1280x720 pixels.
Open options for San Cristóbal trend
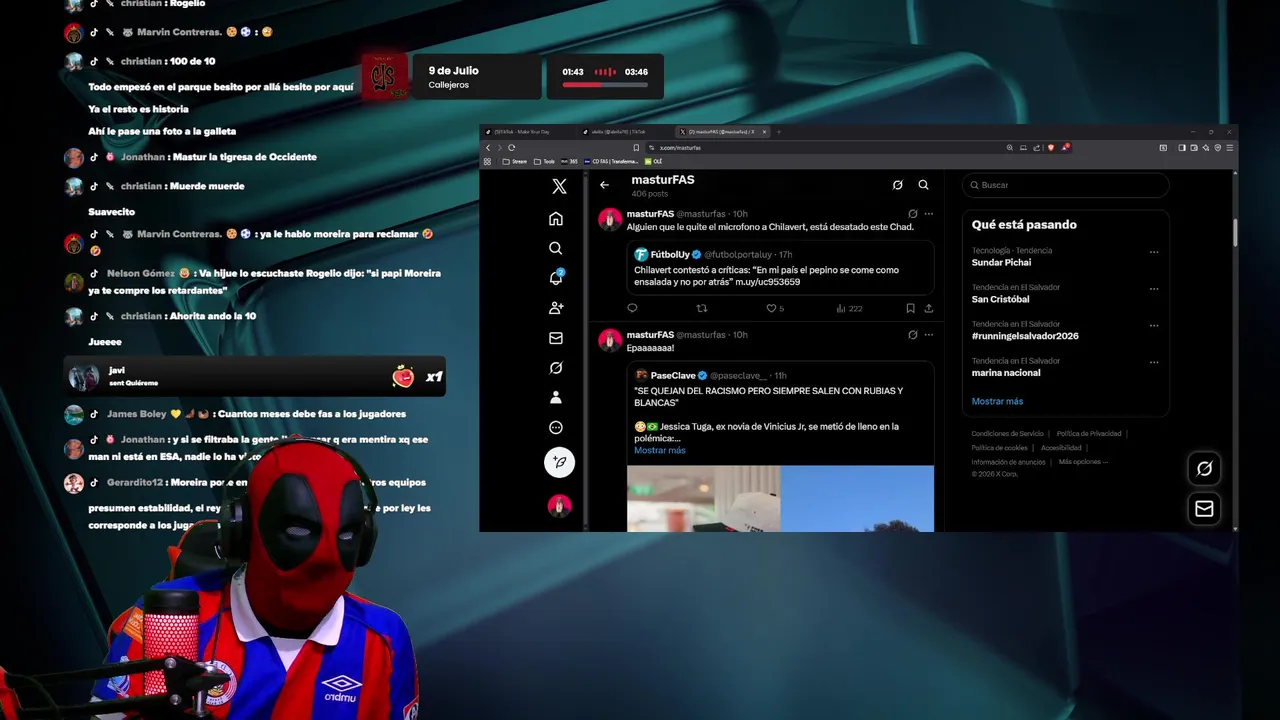tap(1154, 289)
